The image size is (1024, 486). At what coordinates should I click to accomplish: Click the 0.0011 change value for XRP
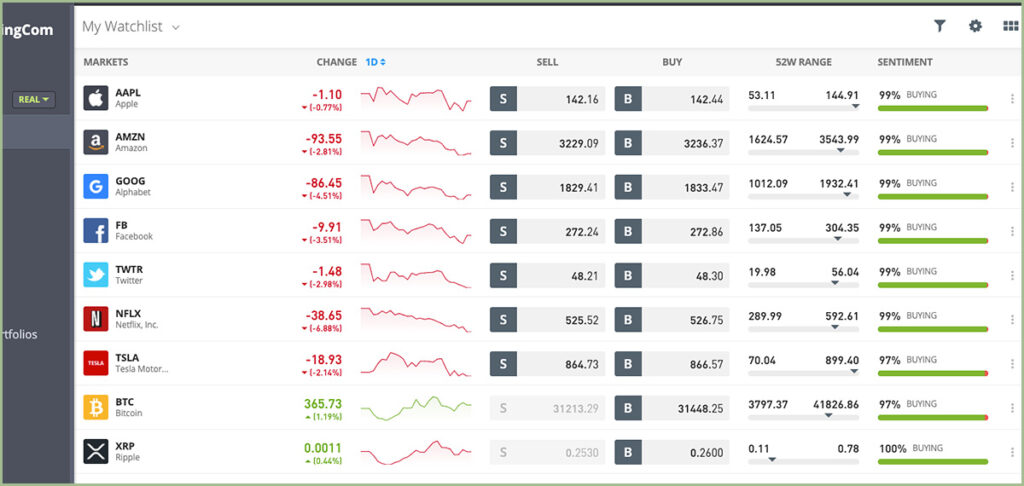tap(323, 448)
